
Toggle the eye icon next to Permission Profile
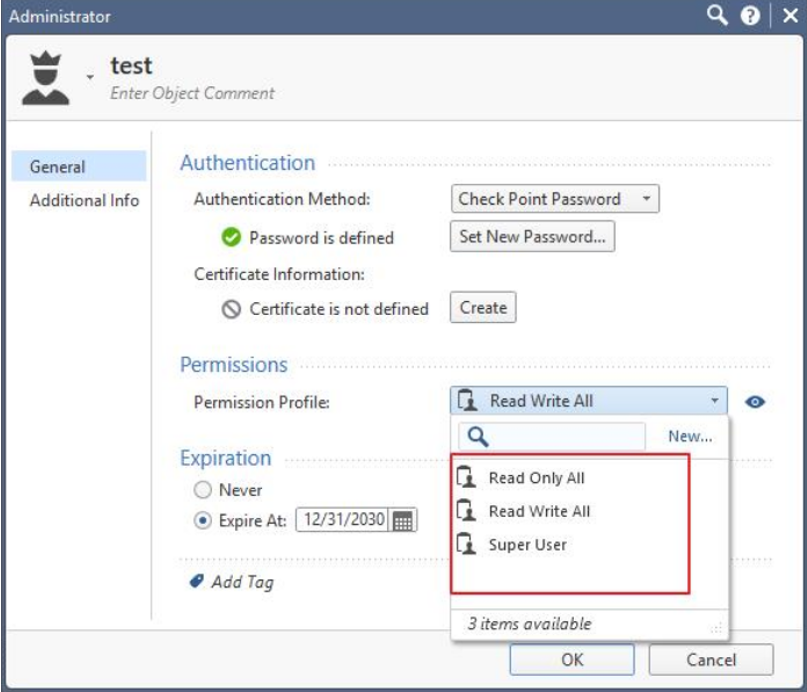(756, 402)
